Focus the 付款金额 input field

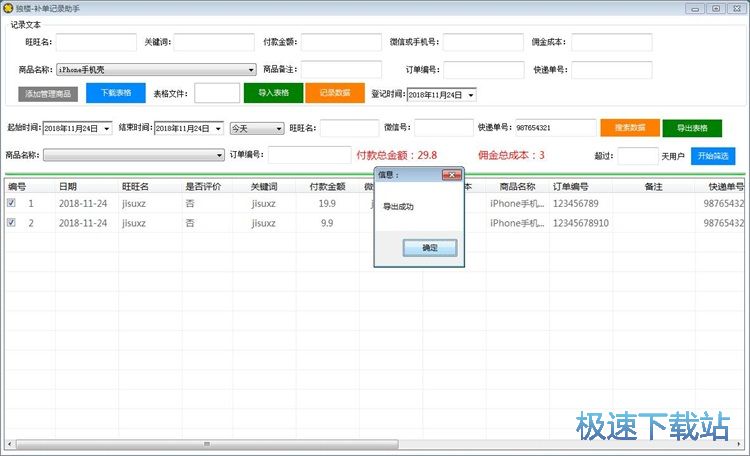click(x=341, y=42)
